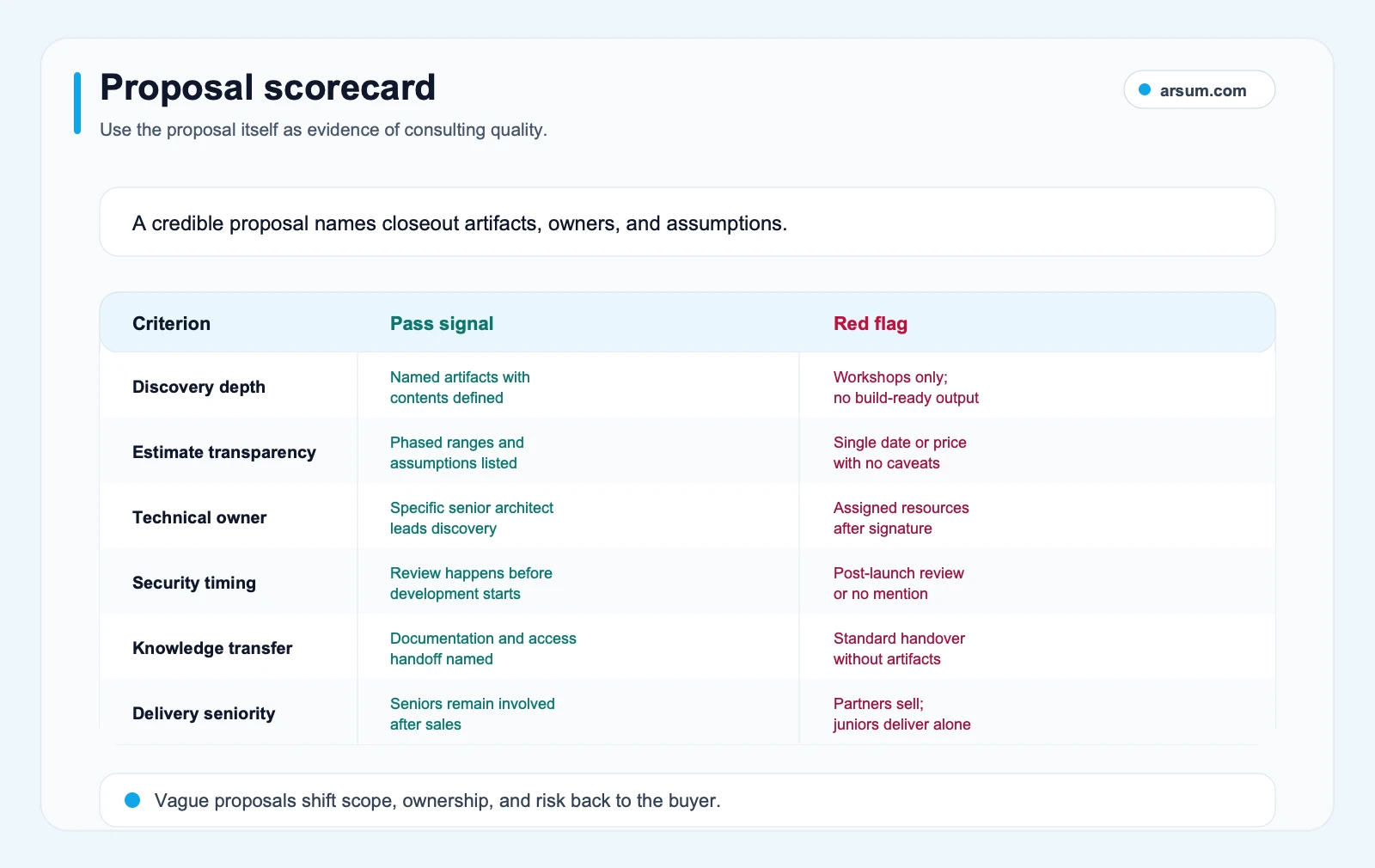The image size is (1375, 868).
Task: Click the blue bullet beside 'Vague proposals' note
Action: coord(132,800)
